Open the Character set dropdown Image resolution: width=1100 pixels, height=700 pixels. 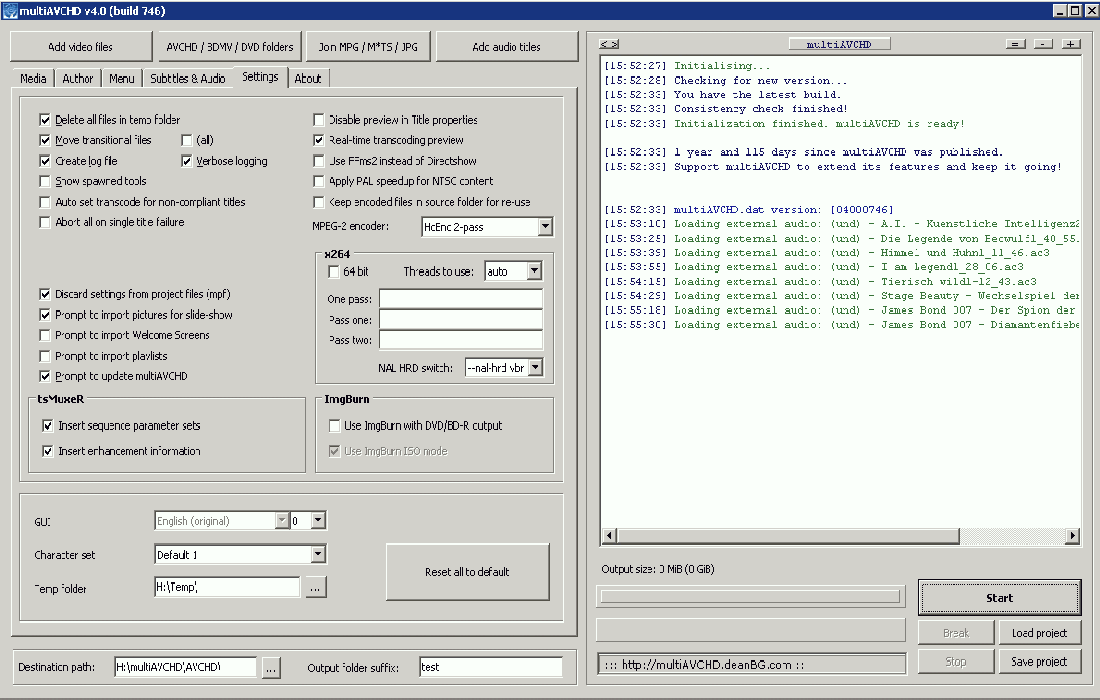318,554
